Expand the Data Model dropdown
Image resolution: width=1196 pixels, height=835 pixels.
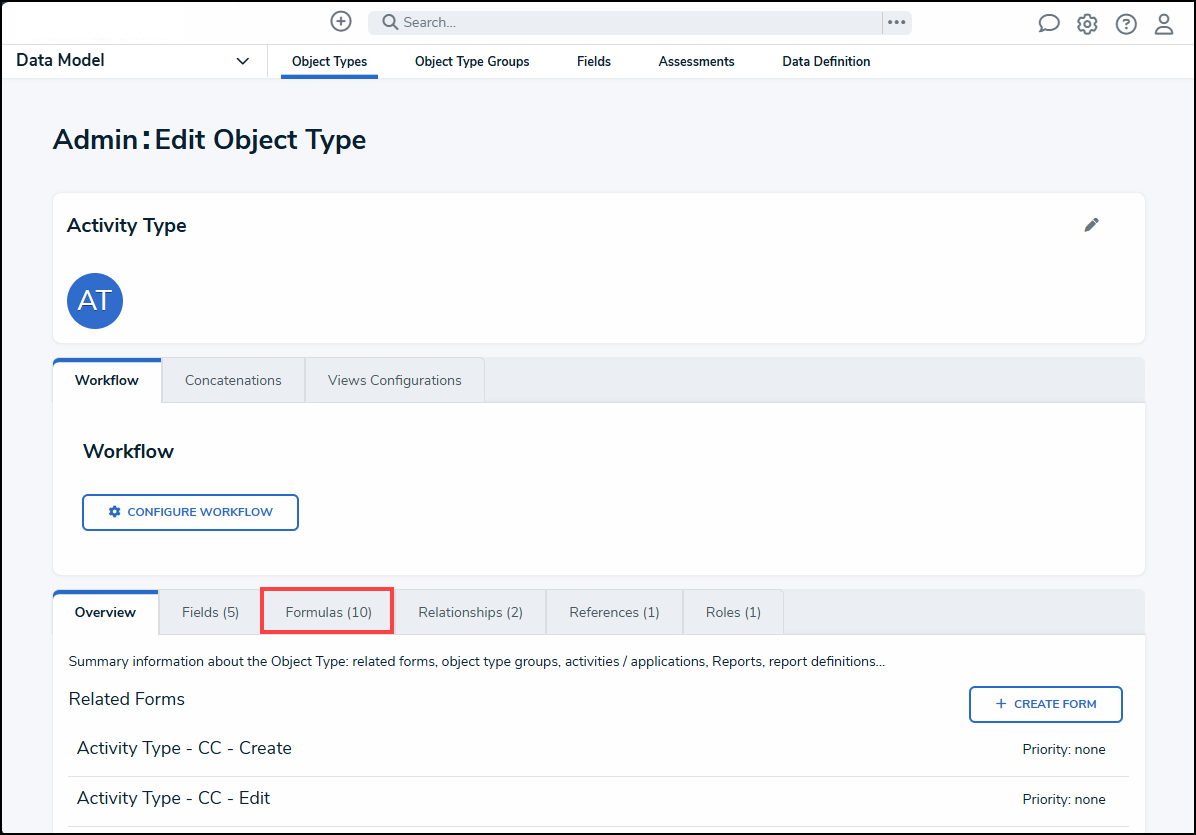coord(242,61)
